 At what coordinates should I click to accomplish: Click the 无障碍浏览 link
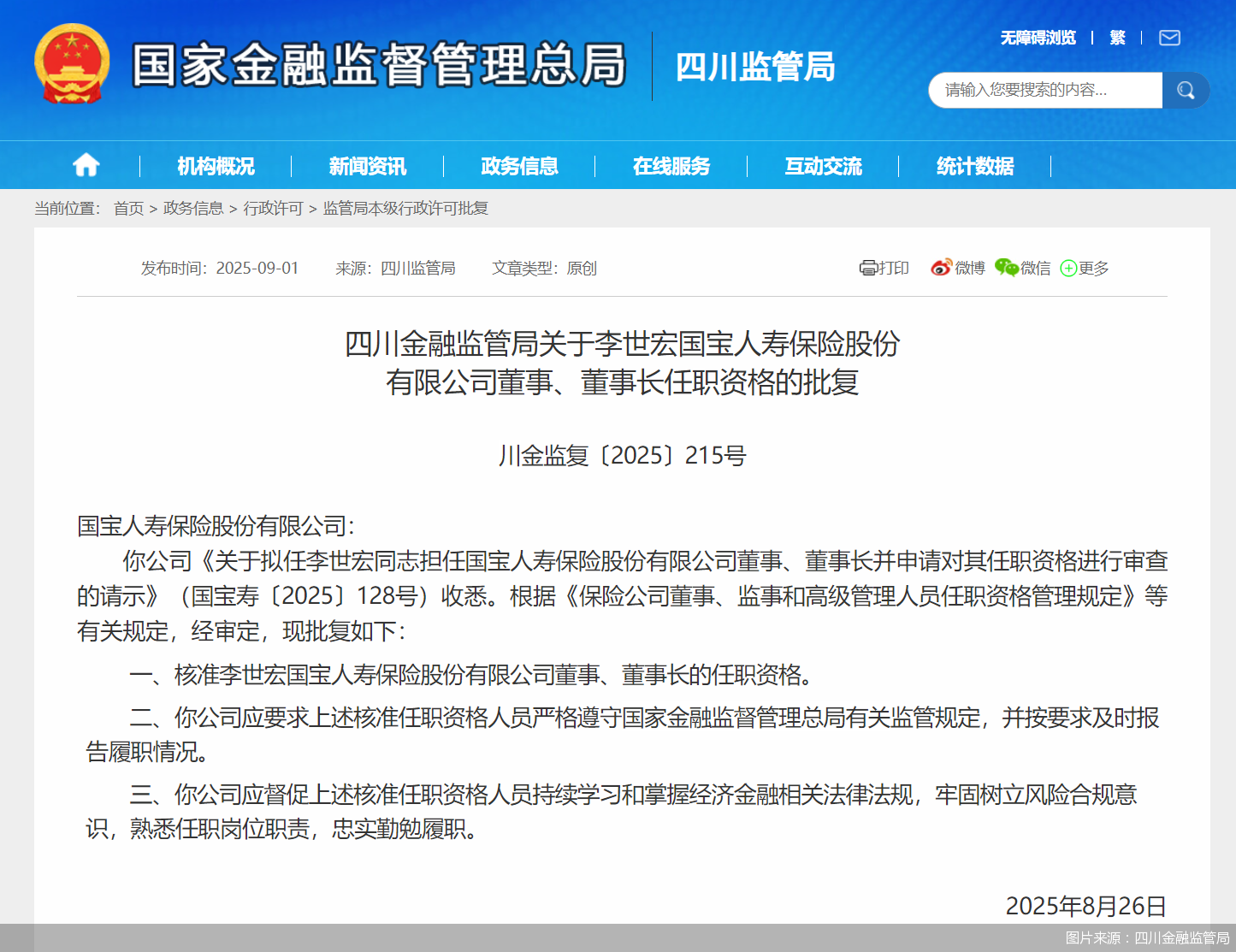1038,38
